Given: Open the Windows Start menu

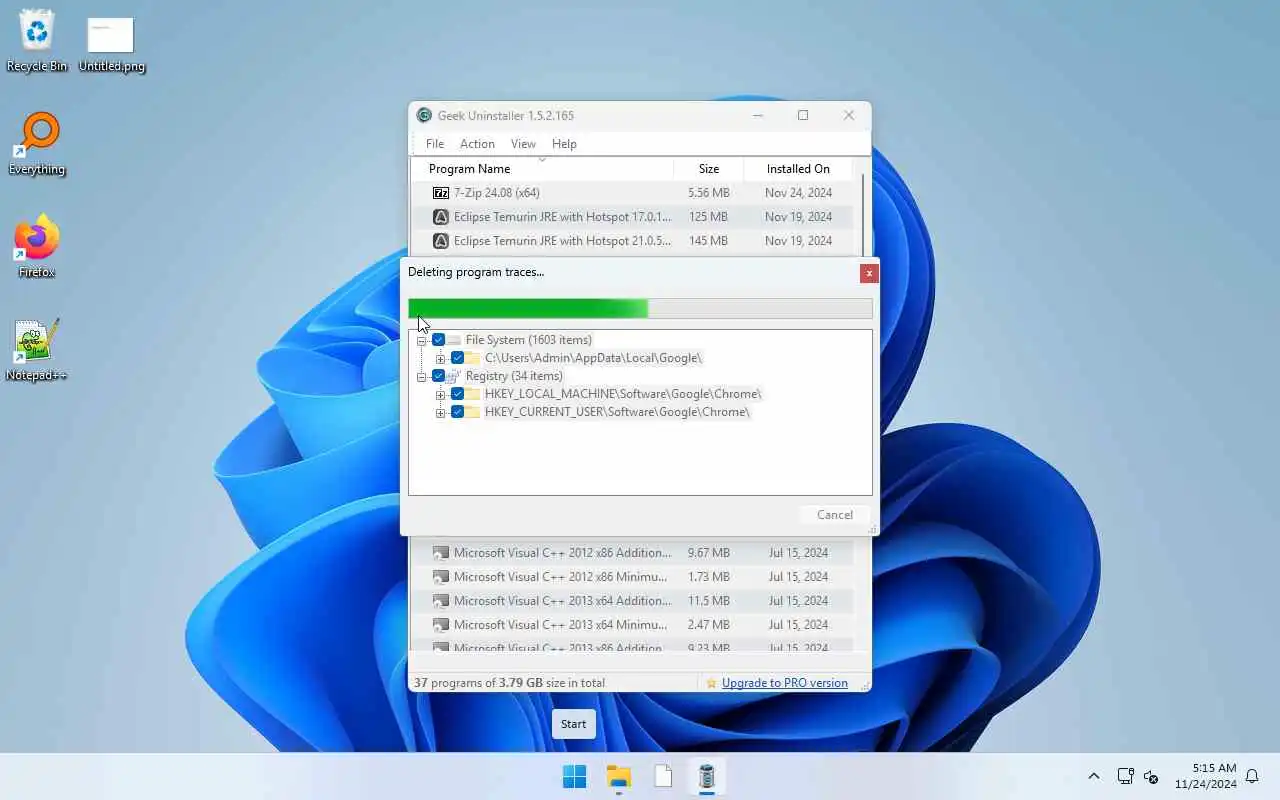Looking at the screenshot, I should (x=574, y=777).
